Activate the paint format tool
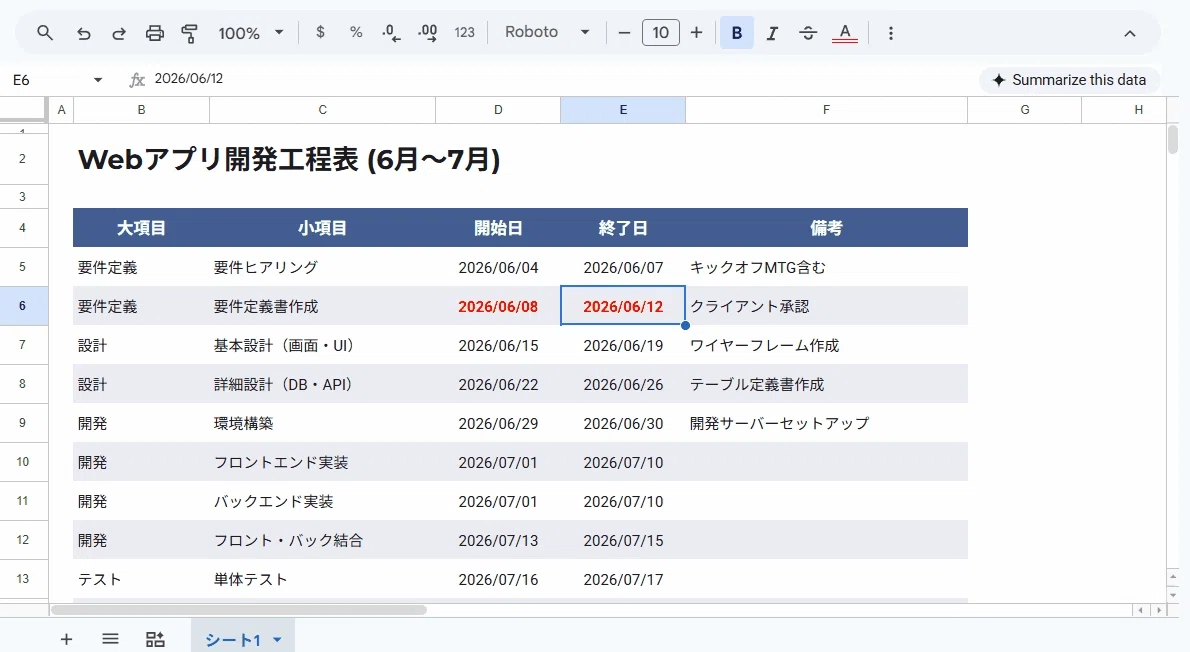 (x=190, y=33)
